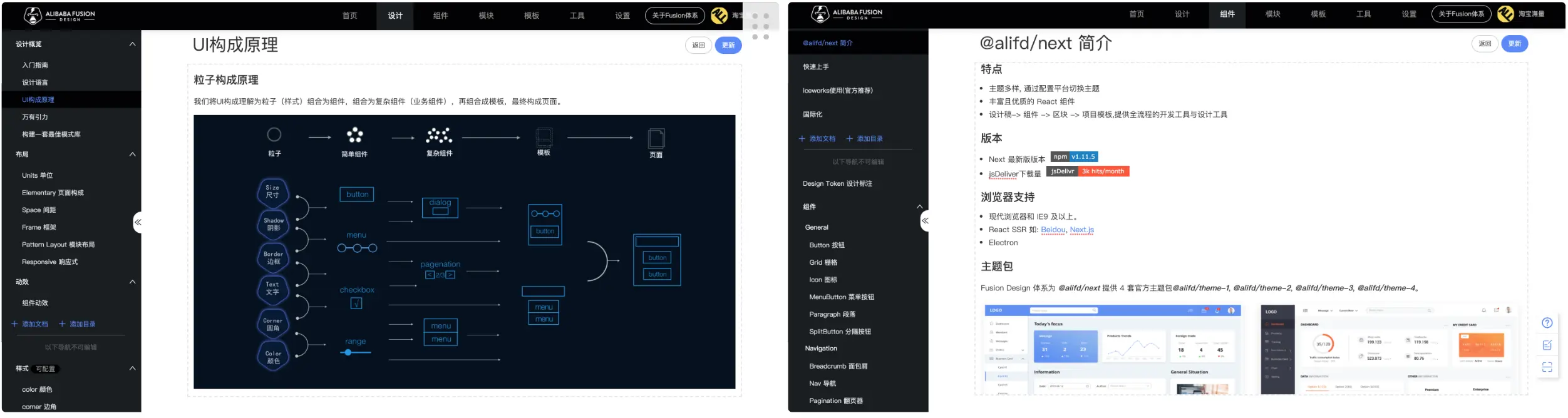Collapse the 设计概览 section
This screenshot has width=1568, height=418.
click(x=132, y=44)
